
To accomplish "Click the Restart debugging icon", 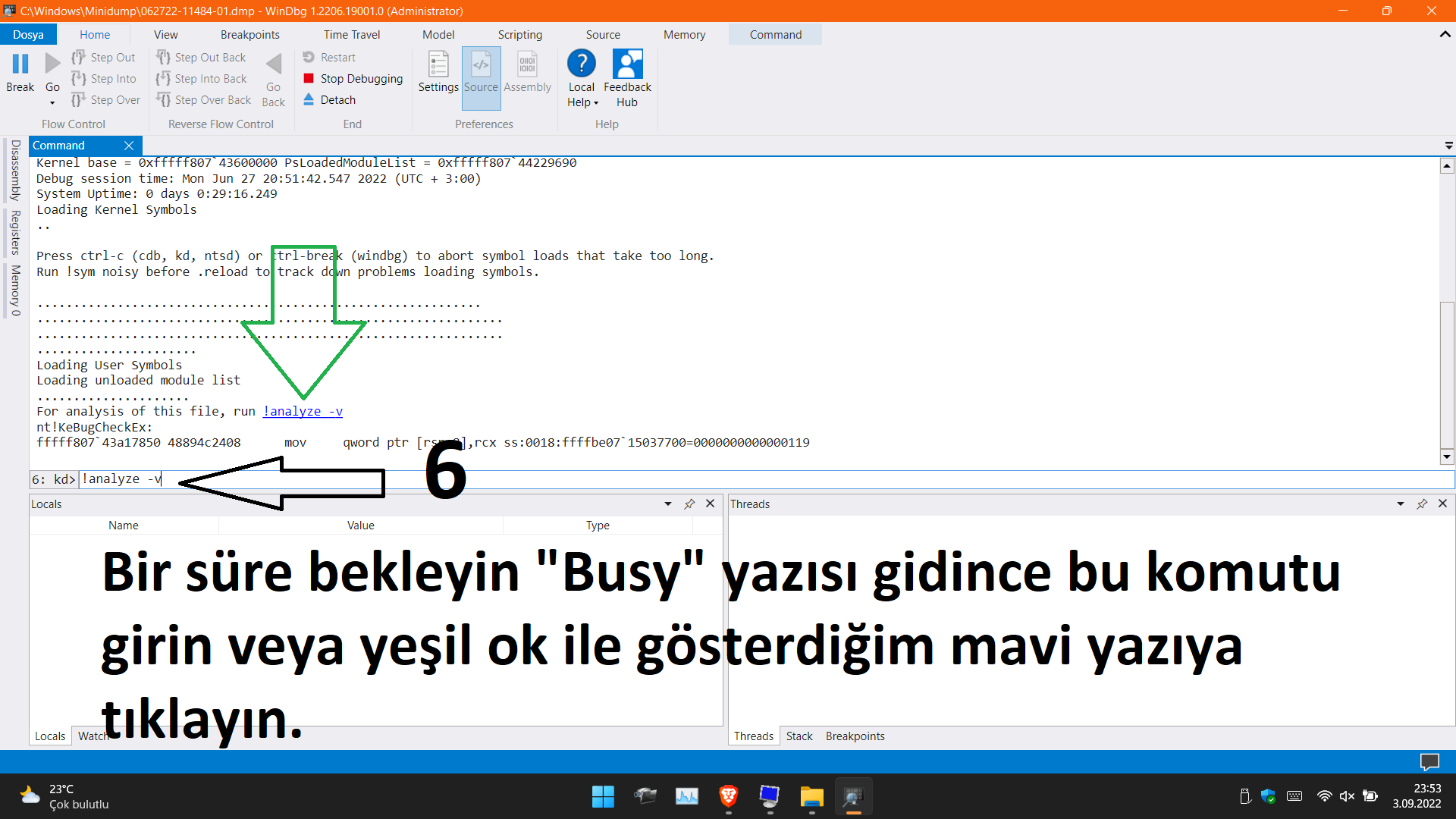I will [x=309, y=58].
